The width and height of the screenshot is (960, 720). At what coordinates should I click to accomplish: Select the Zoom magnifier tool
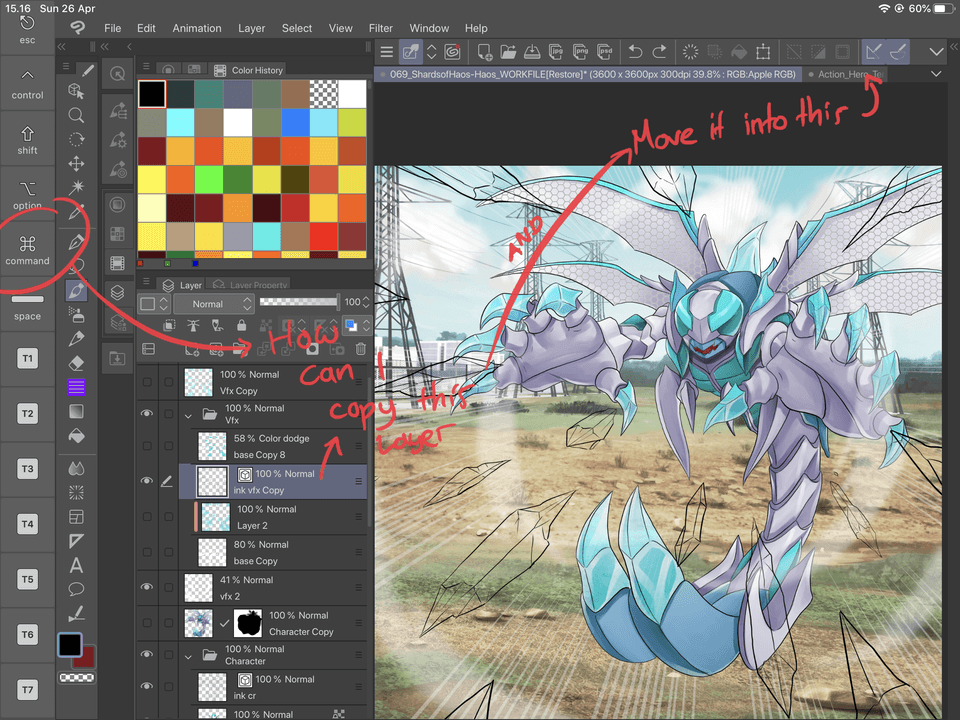(x=76, y=115)
